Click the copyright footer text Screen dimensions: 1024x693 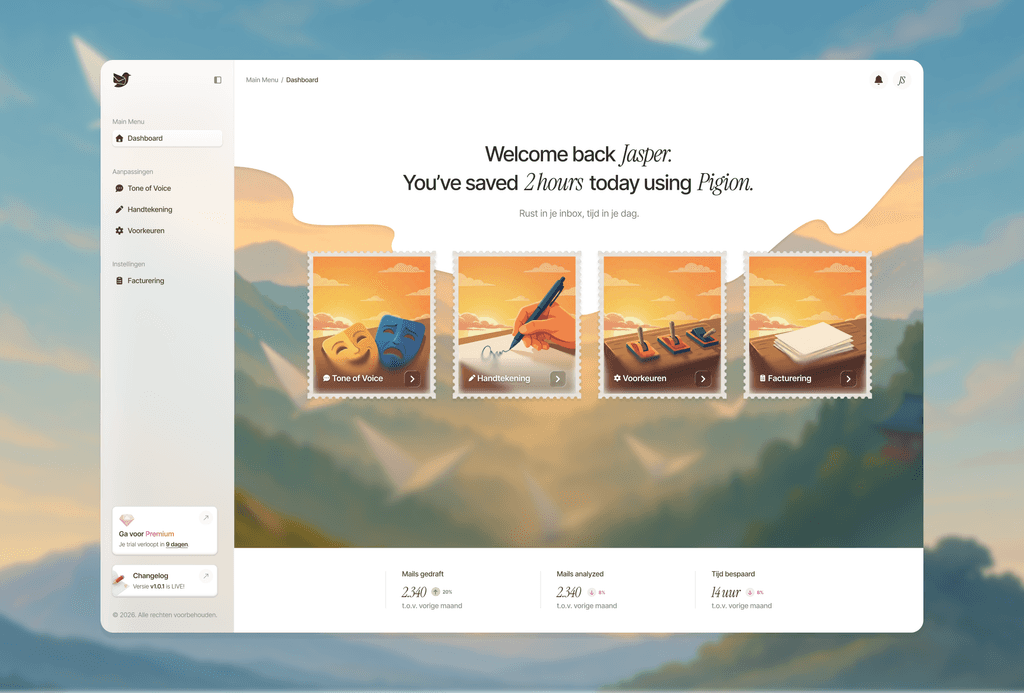click(165, 615)
